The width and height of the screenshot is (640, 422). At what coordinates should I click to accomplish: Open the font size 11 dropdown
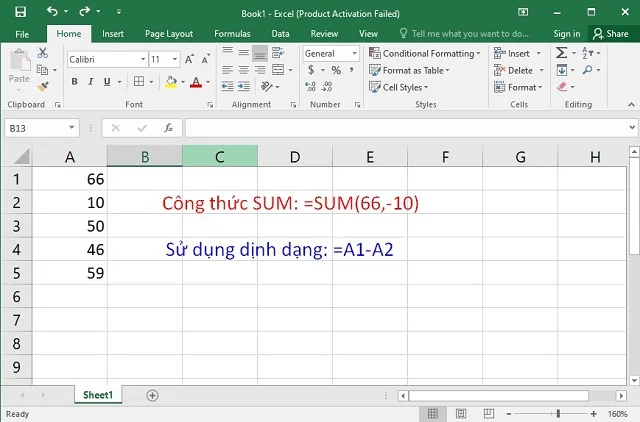coord(175,59)
